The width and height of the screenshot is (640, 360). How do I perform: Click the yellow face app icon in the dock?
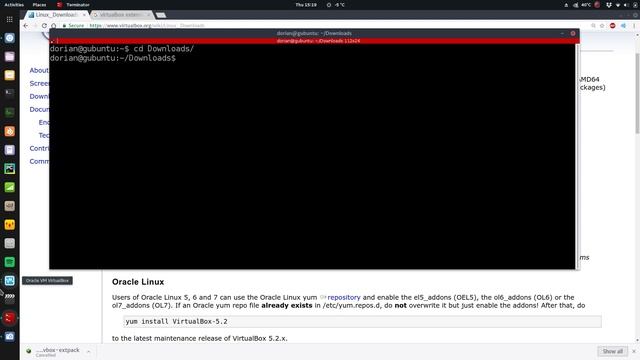tap(9, 224)
